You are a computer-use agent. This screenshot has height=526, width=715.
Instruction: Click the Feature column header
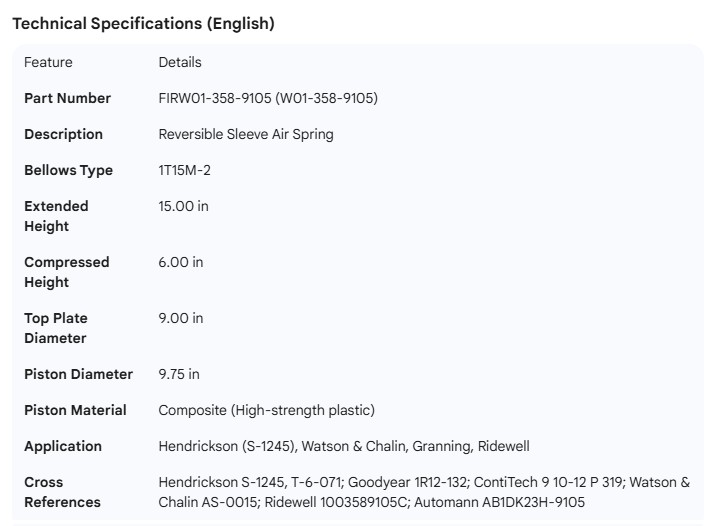tap(48, 62)
